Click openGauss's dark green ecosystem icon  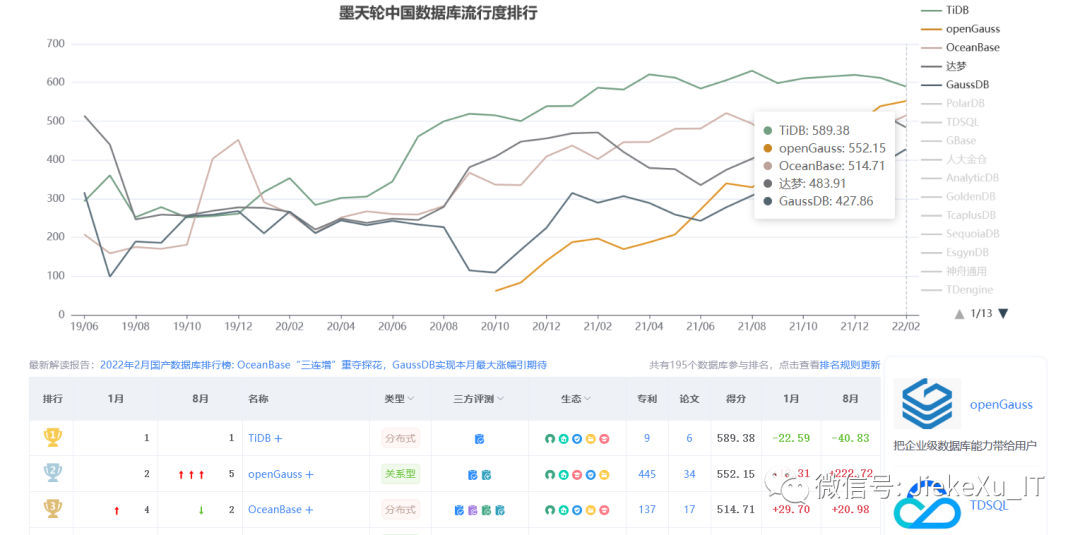(x=550, y=474)
